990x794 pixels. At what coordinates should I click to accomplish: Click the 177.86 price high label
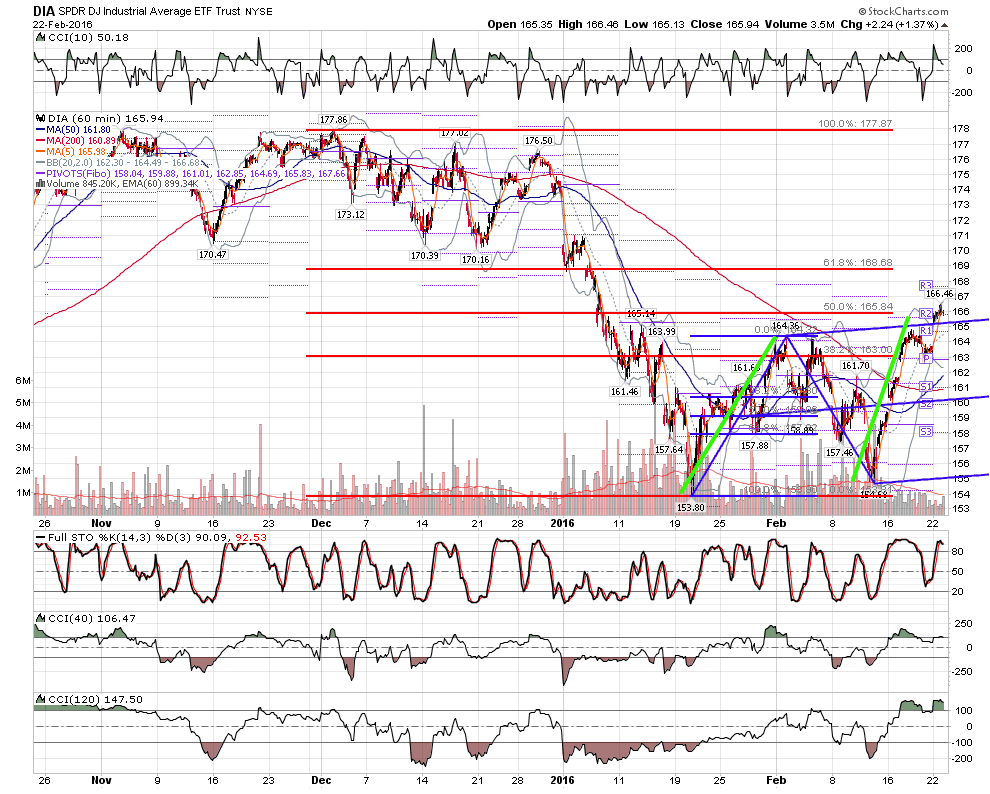(x=333, y=120)
